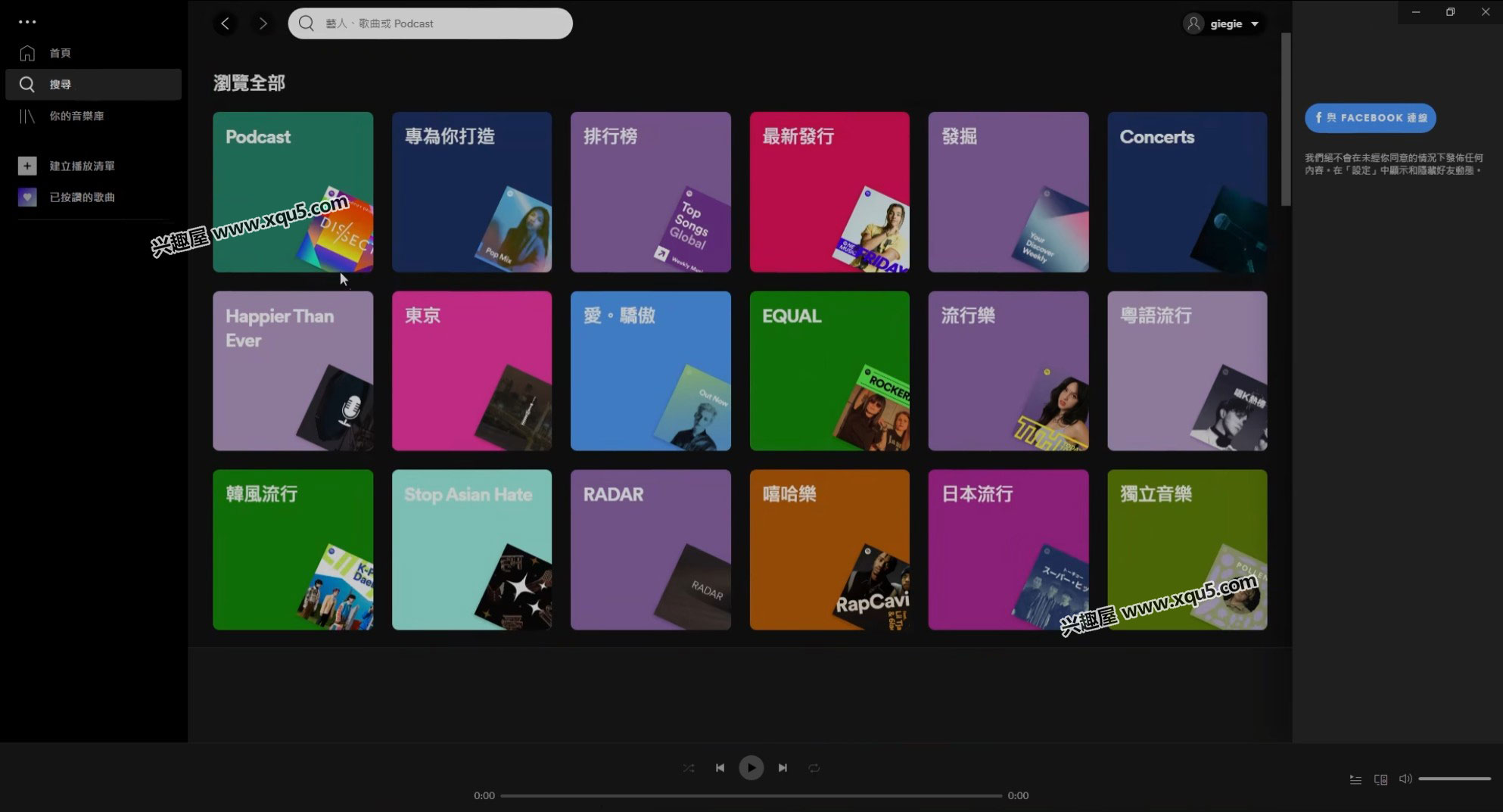This screenshot has height=812, width=1503.
Task: Click the song progress bar
Action: (x=751, y=795)
